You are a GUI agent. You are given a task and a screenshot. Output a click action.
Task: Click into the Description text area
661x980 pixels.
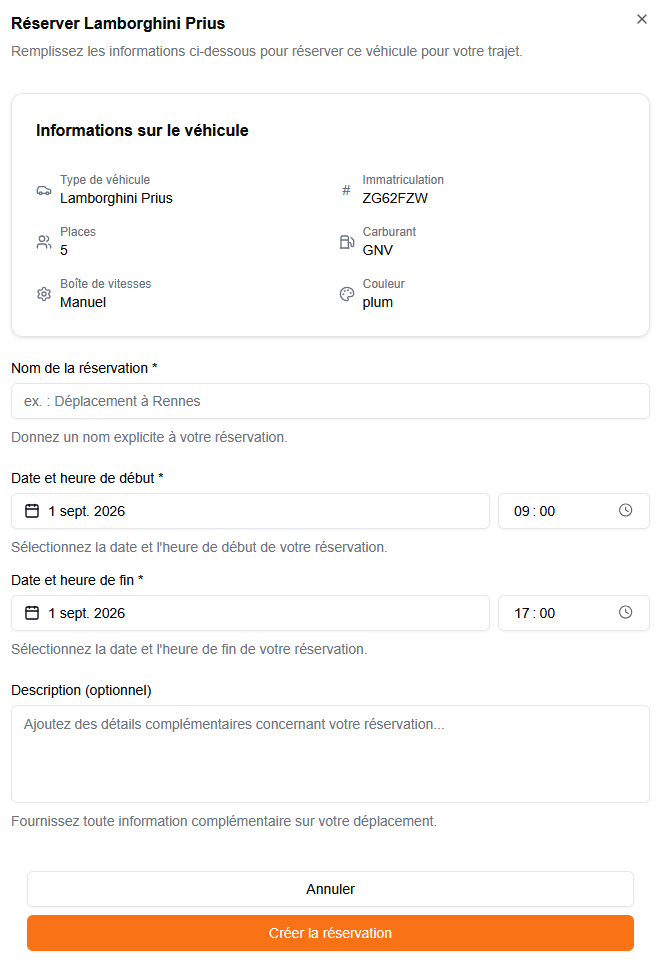[x=330, y=754]
